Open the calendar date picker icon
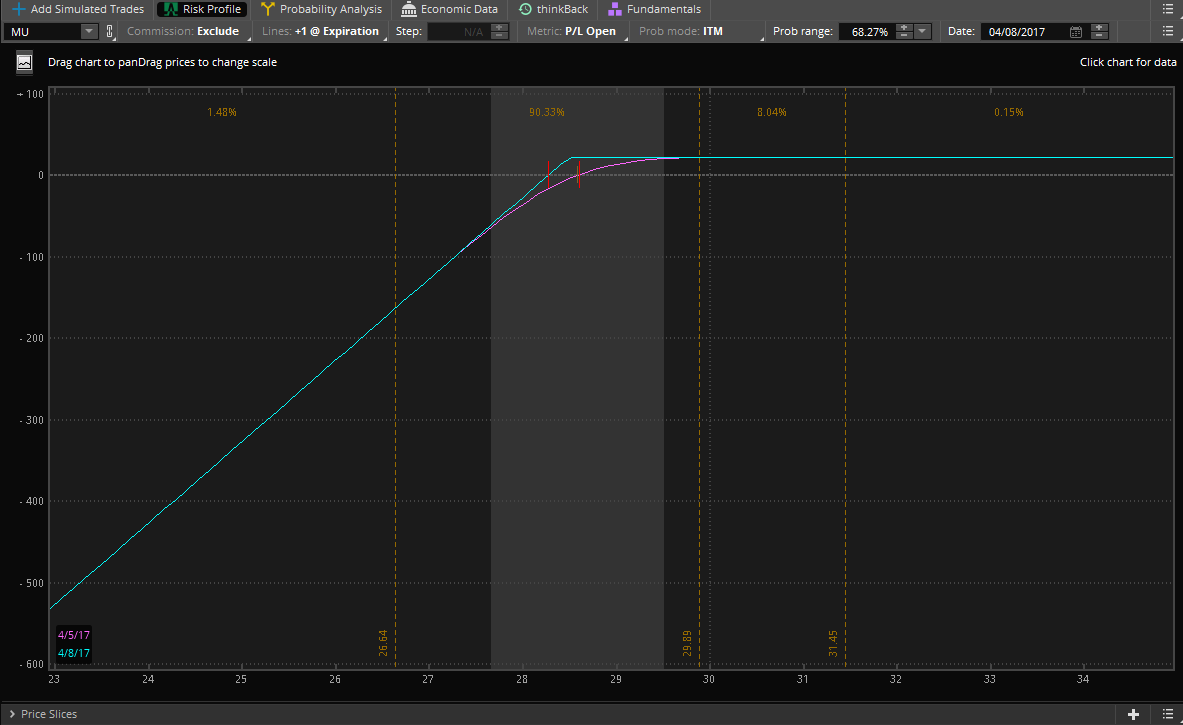1183x725 pixels. coord(1076,31)
